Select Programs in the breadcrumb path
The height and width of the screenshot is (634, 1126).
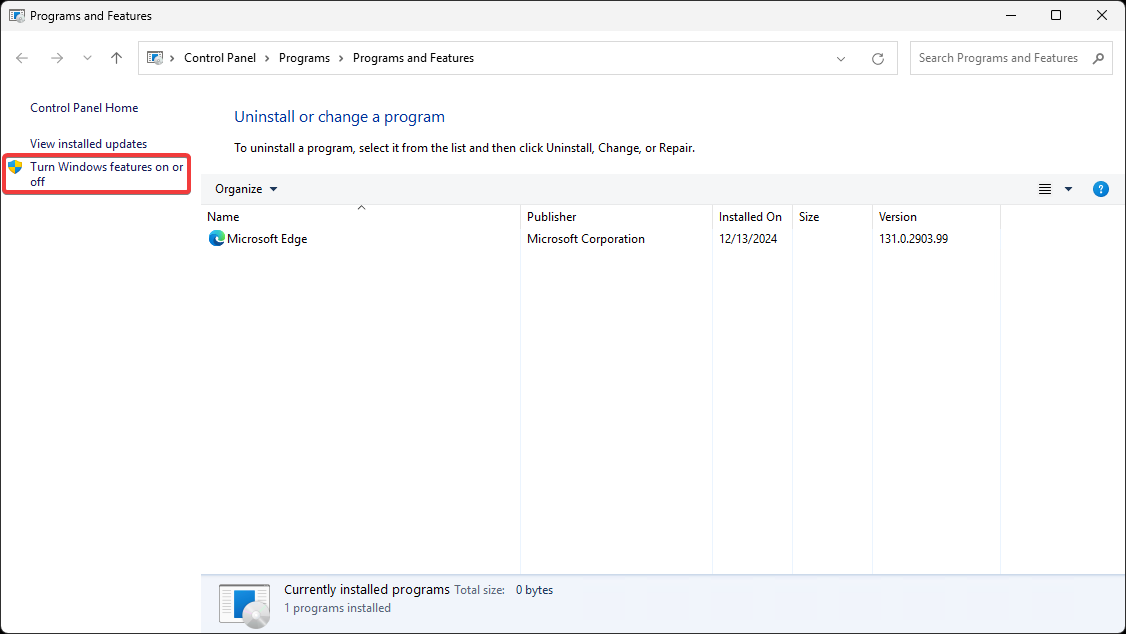pos(304,58)
